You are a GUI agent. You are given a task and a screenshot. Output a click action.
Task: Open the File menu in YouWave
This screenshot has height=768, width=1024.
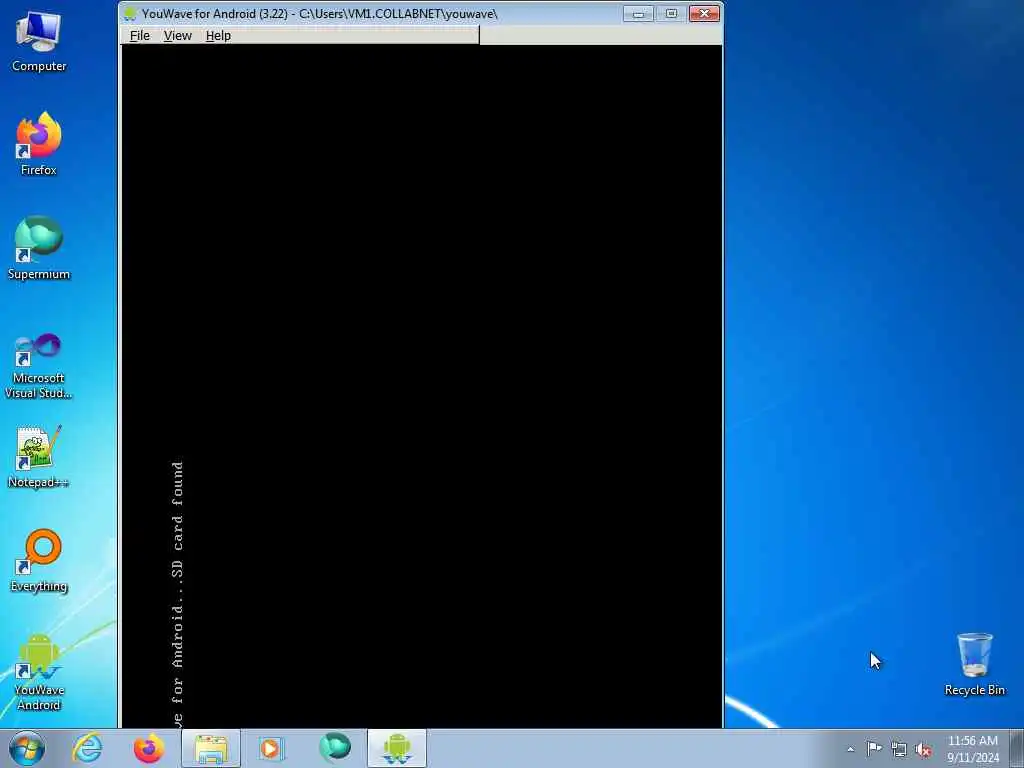[139, 35]
